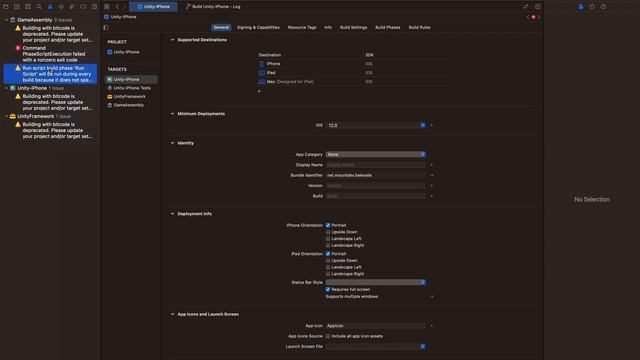Open the Test navigator diamond icon
The image size is (640, 360).
[x=61, y=7]
